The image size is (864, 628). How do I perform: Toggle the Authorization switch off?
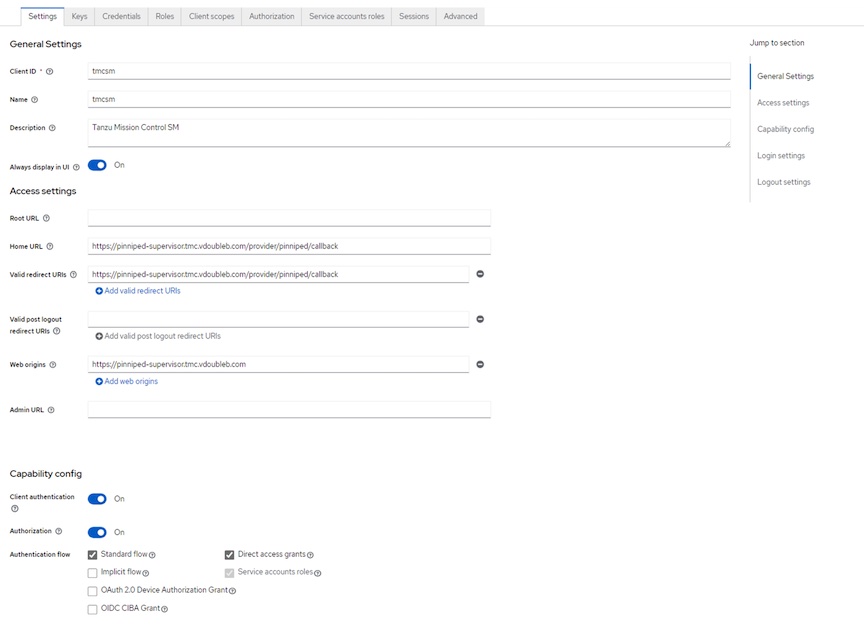(x=97, y=532)
